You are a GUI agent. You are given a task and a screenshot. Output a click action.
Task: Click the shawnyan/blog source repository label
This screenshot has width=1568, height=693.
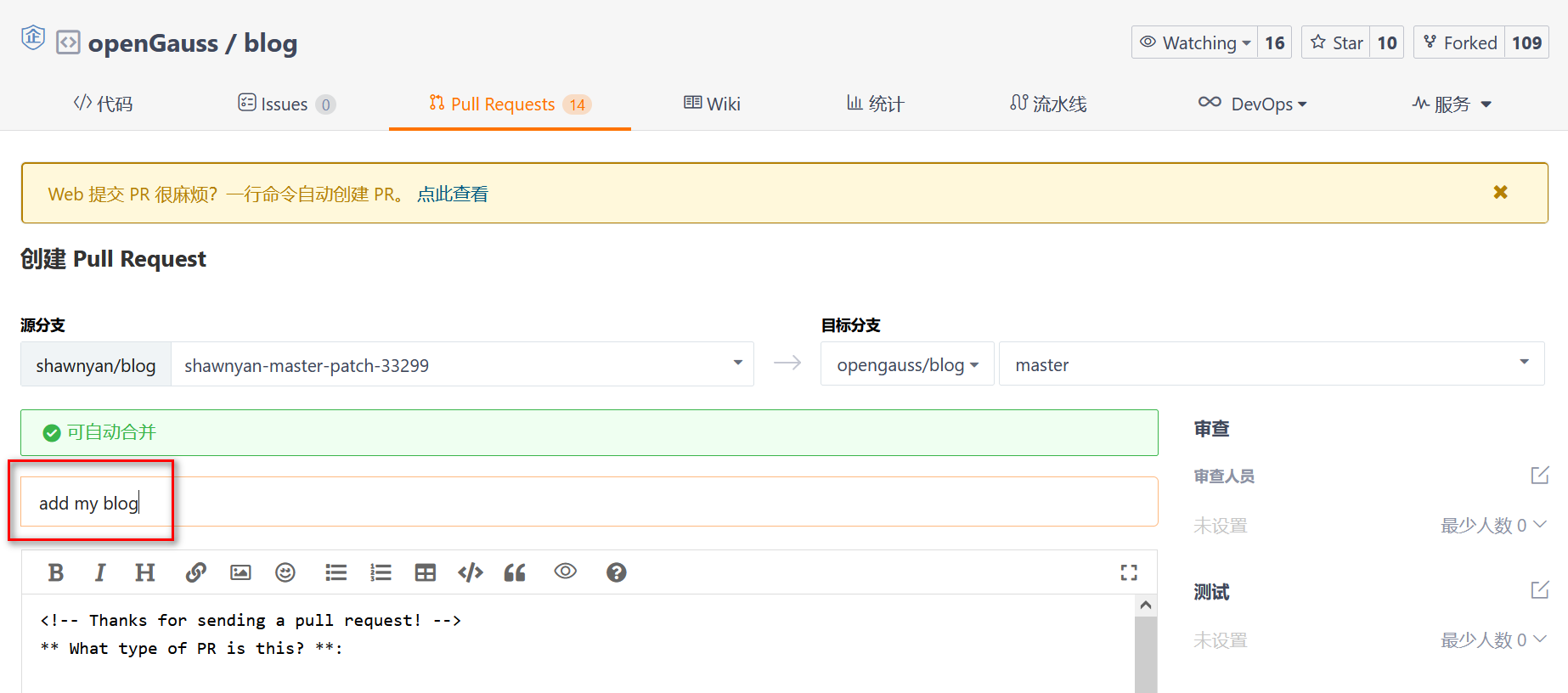96,364
